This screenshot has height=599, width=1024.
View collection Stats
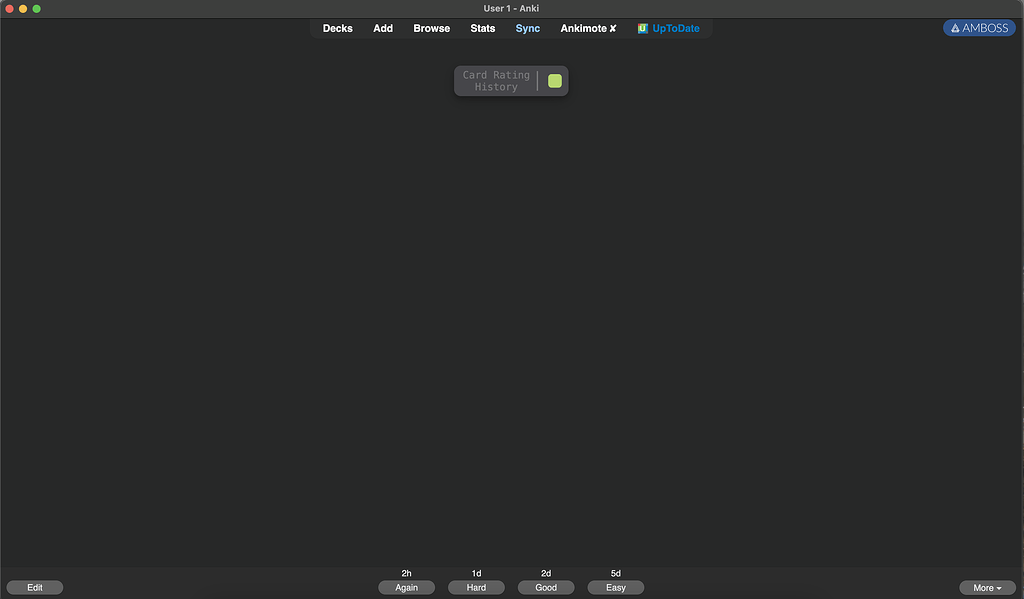pos(482,28)
